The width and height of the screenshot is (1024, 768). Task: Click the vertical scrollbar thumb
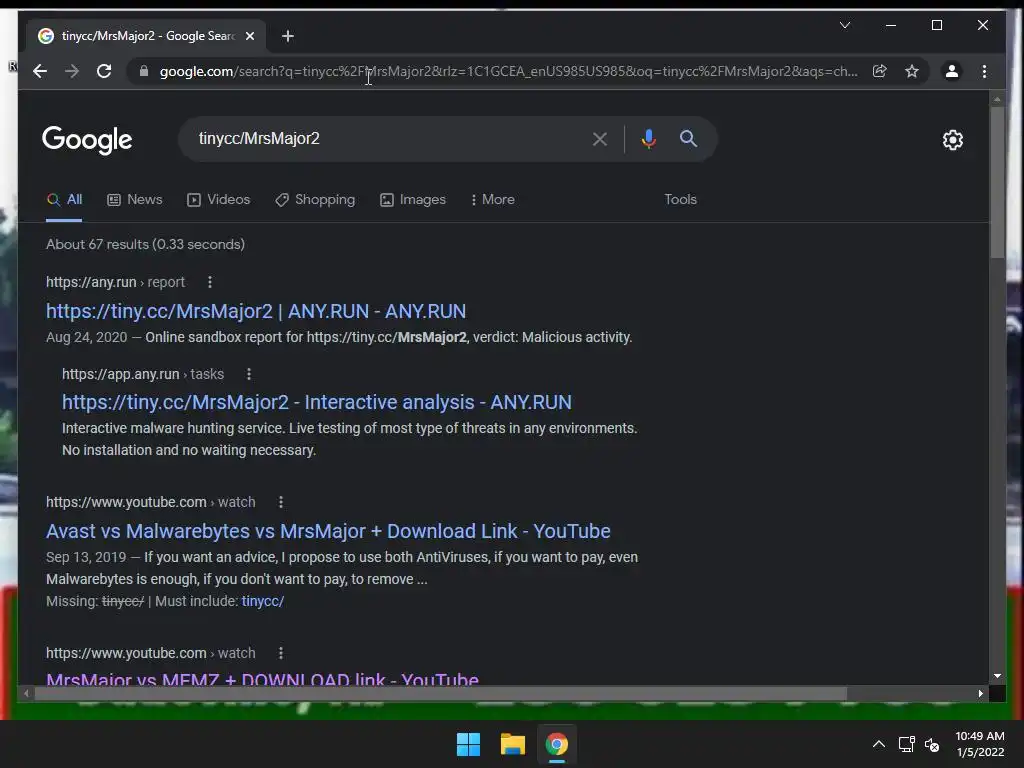coord(997,182)
